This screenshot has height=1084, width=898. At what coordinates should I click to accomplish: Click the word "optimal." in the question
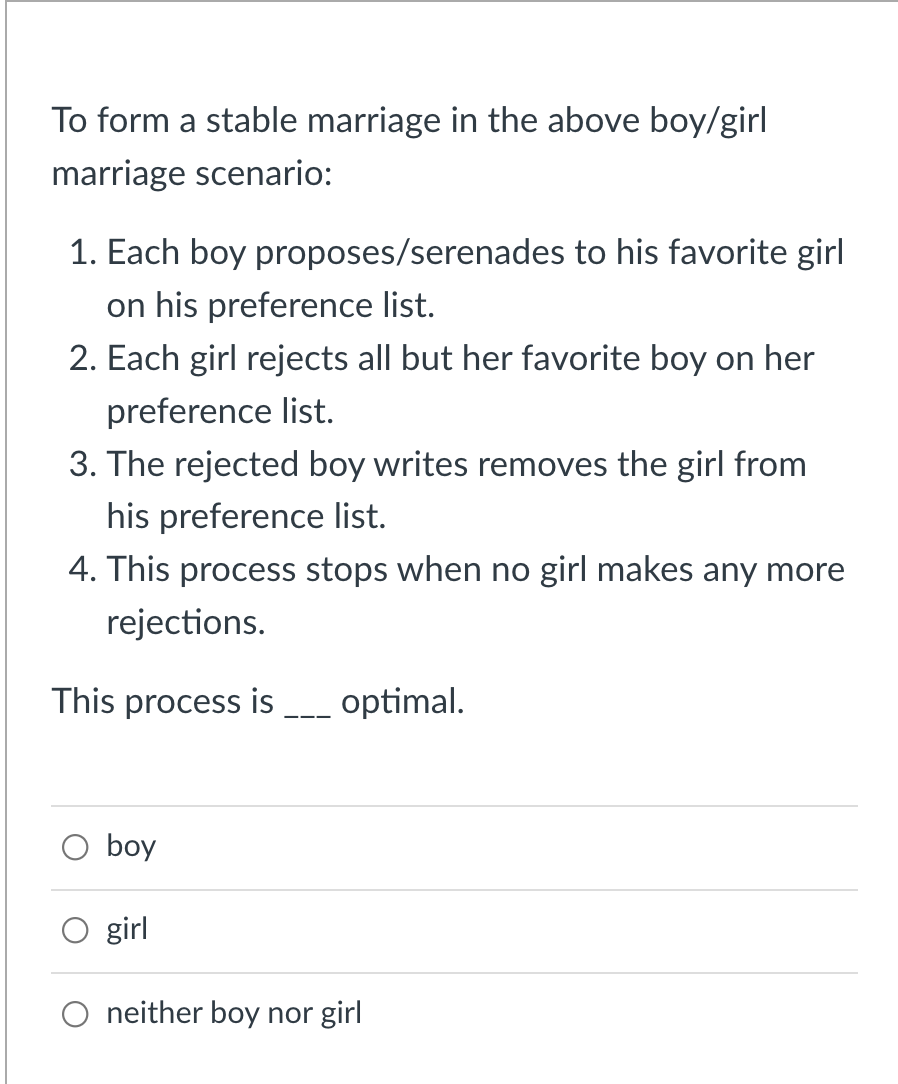[x=402, y=702]
